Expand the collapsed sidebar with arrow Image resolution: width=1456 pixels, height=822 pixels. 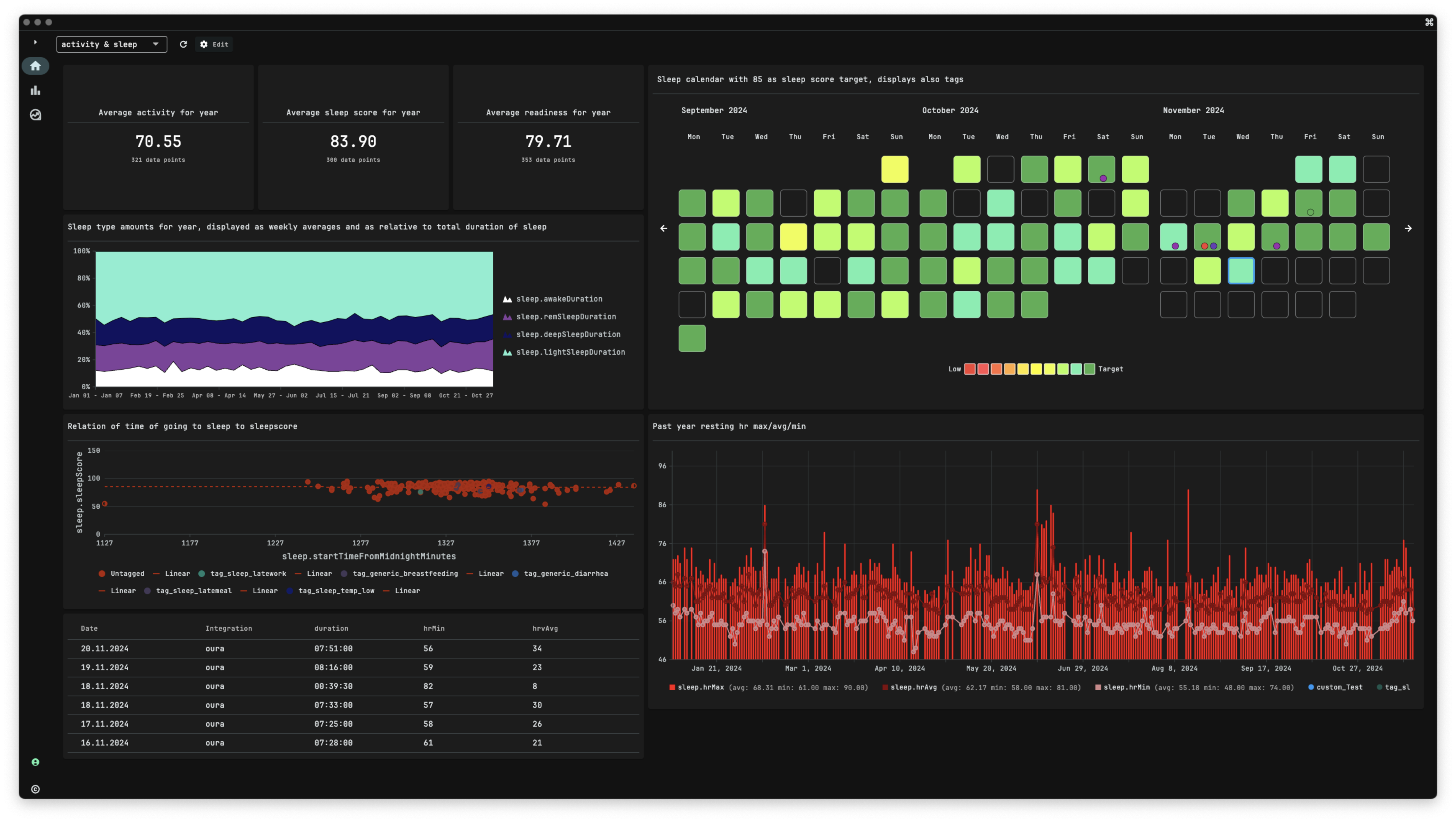(x=35, y=42)
